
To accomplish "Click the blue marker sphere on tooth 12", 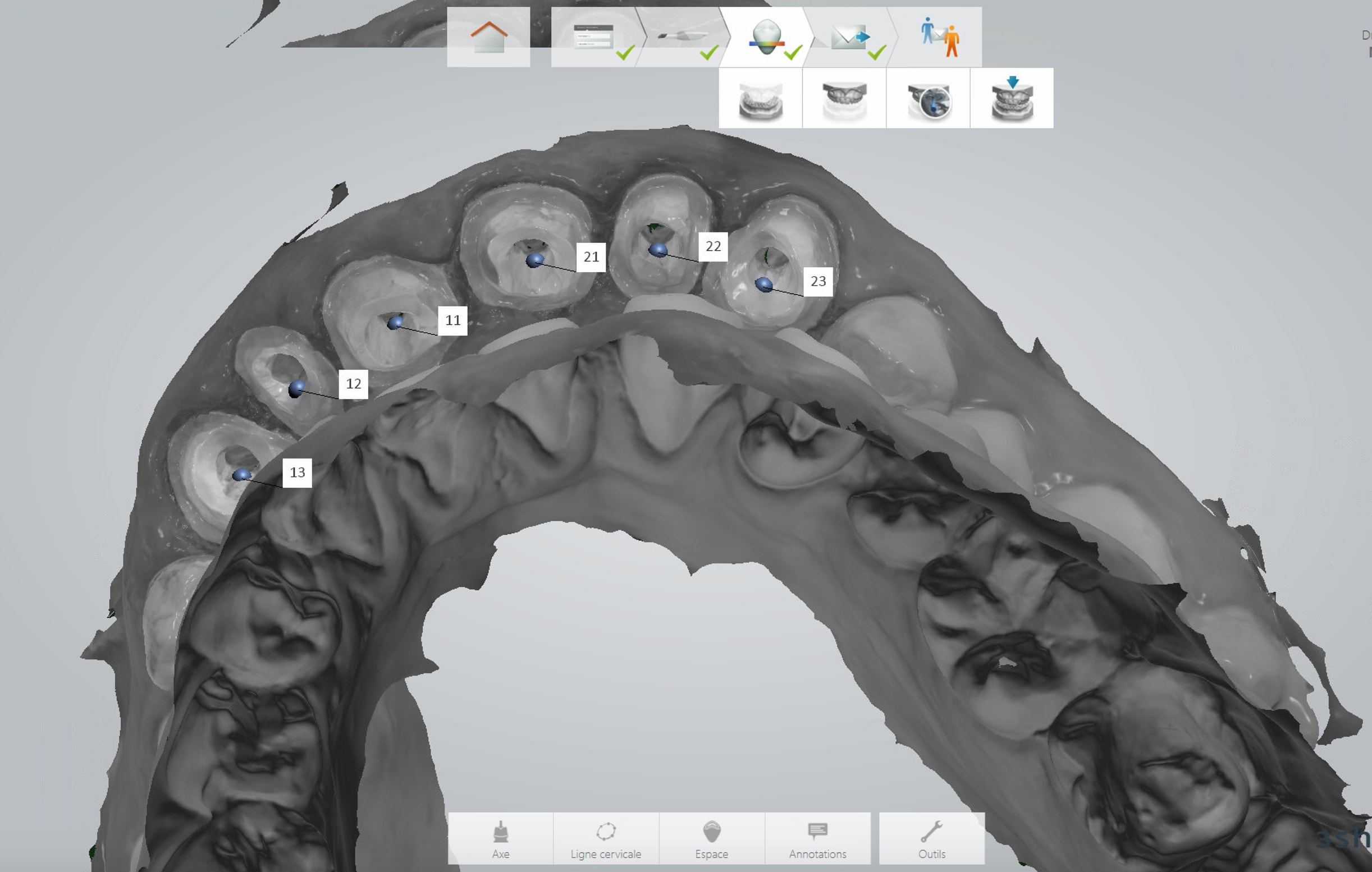I will pyautogui.click(x=296, y=388).
